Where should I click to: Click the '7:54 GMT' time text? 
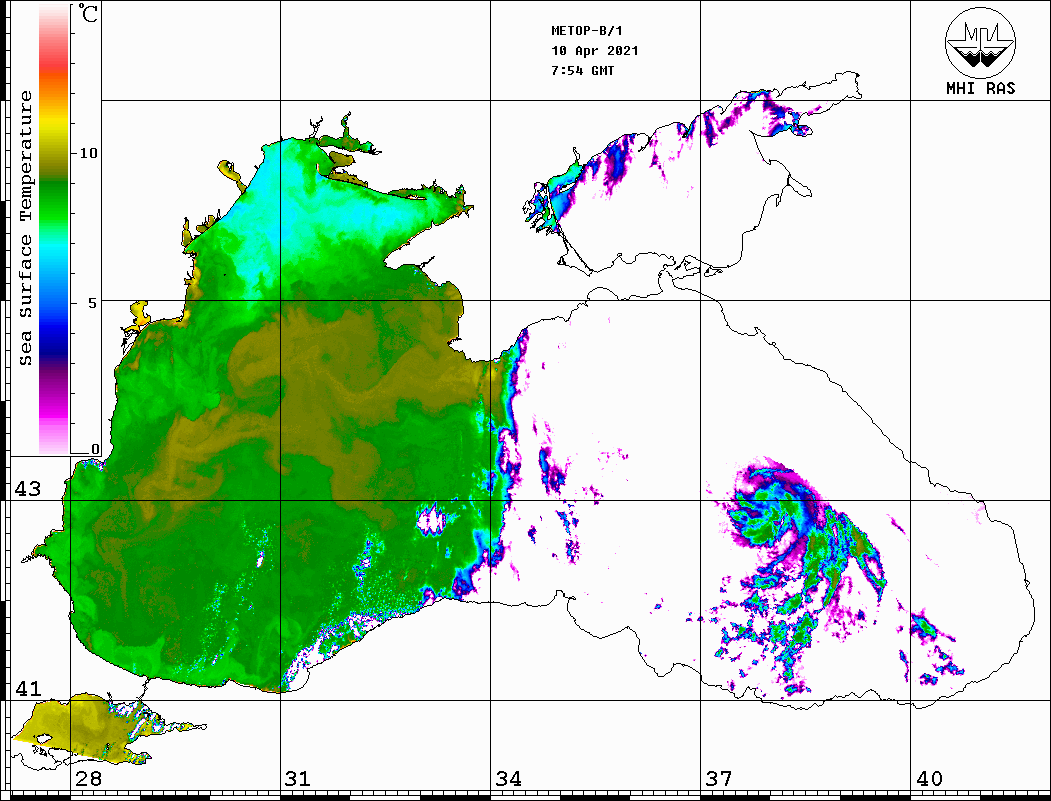point(582,70)
